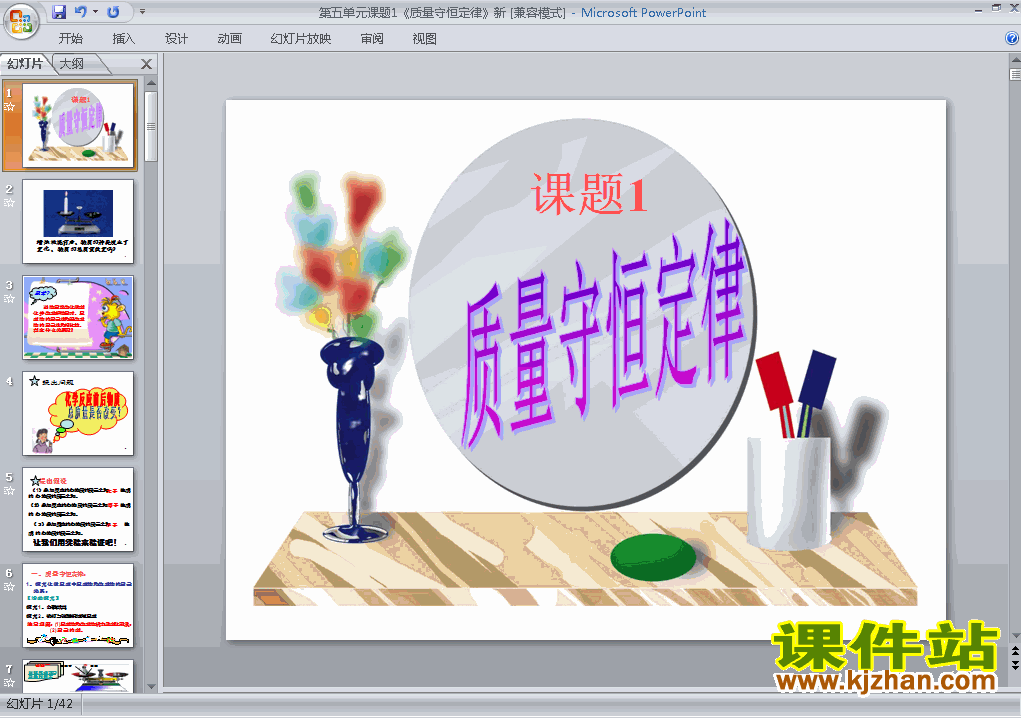Open the Undo history dropdown arrow

[96, 12]
